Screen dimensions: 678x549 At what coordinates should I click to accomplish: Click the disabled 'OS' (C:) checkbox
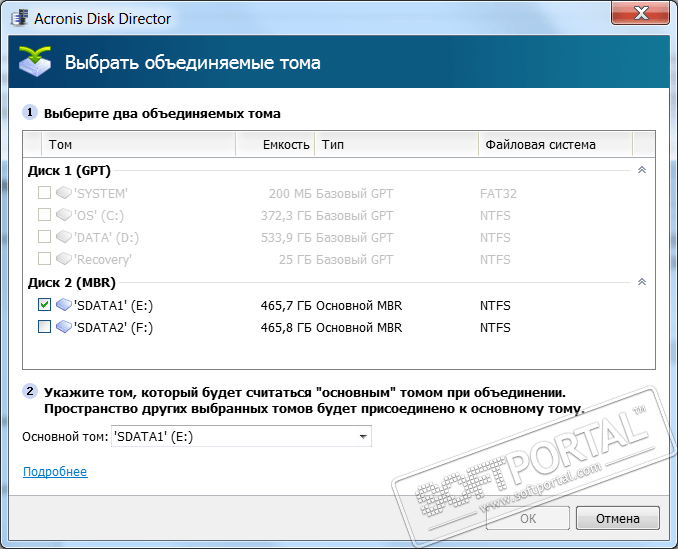pyautogui.click(x=44, y=215)
